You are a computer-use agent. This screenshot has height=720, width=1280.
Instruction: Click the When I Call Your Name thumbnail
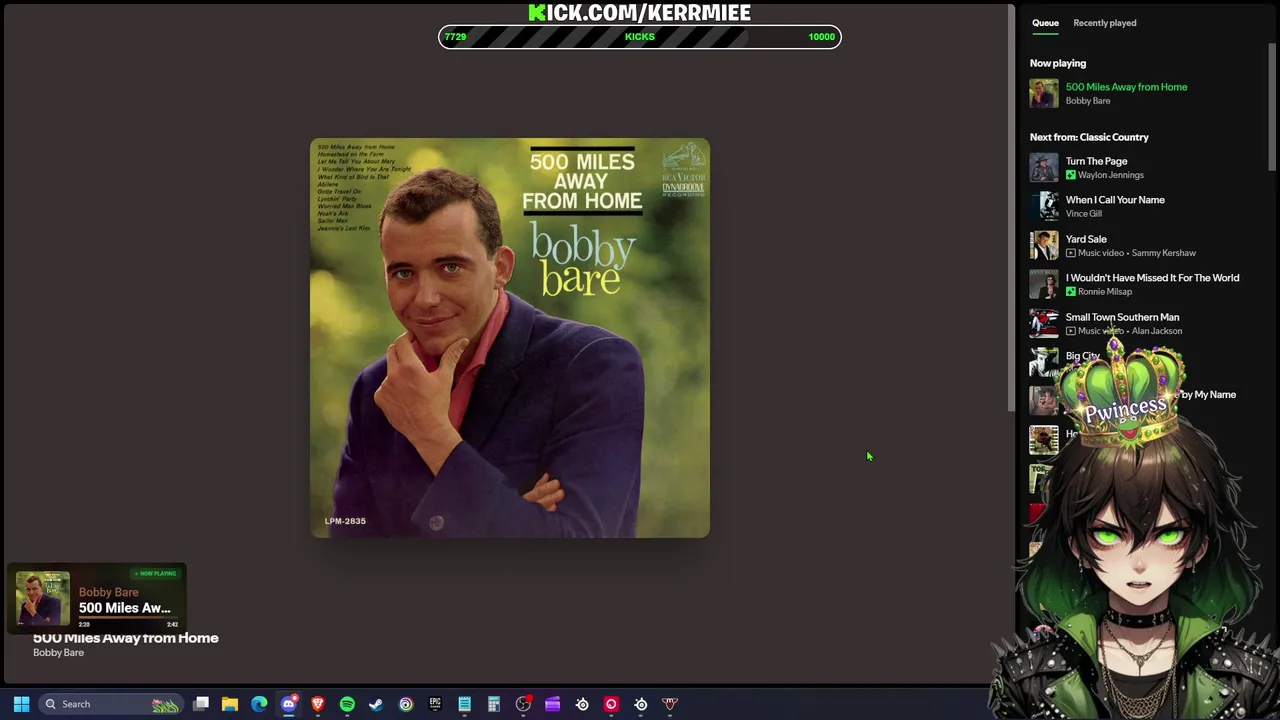[x=1044, y=206]
